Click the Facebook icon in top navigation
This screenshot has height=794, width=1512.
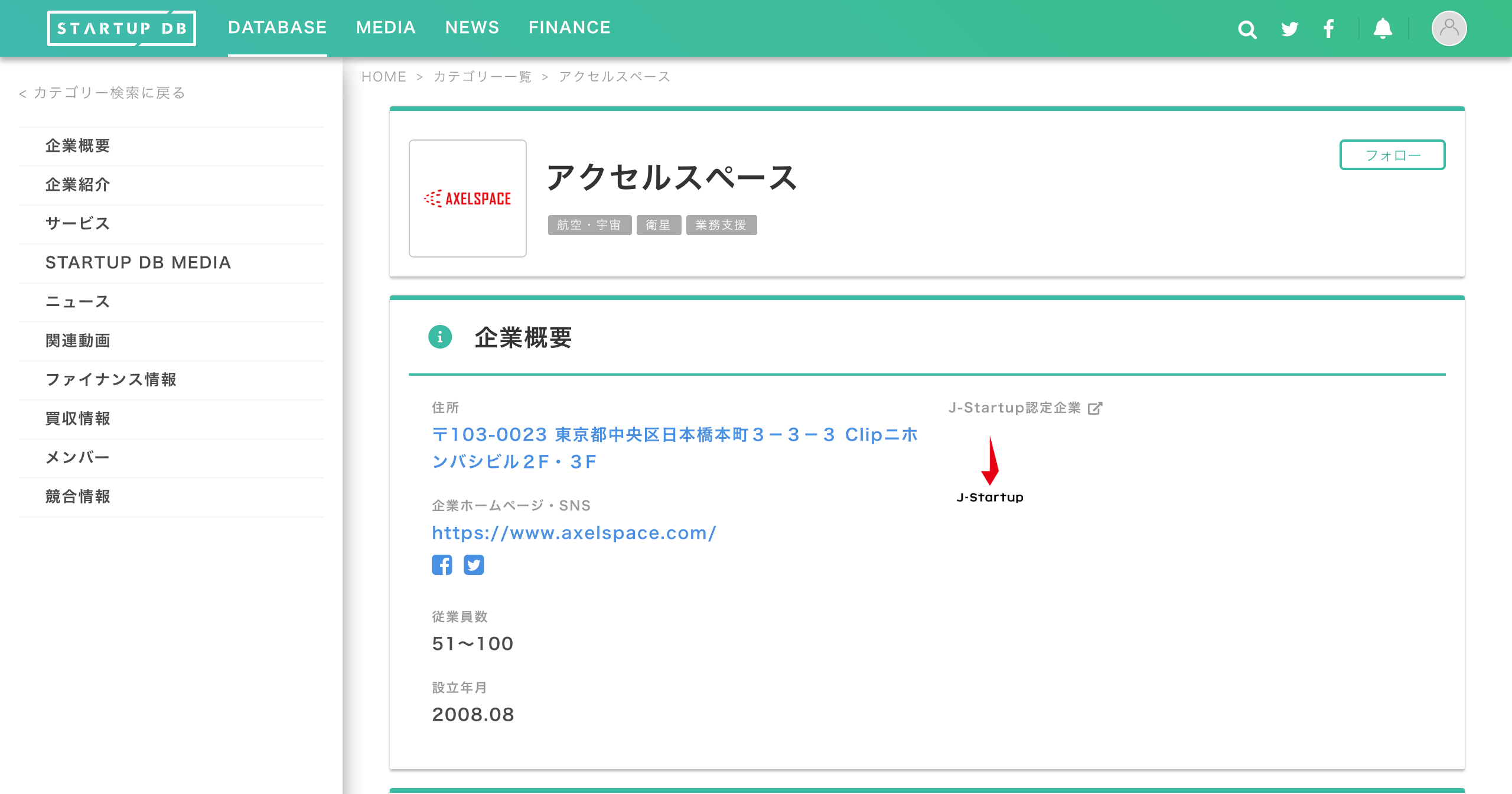[1329, 29]
